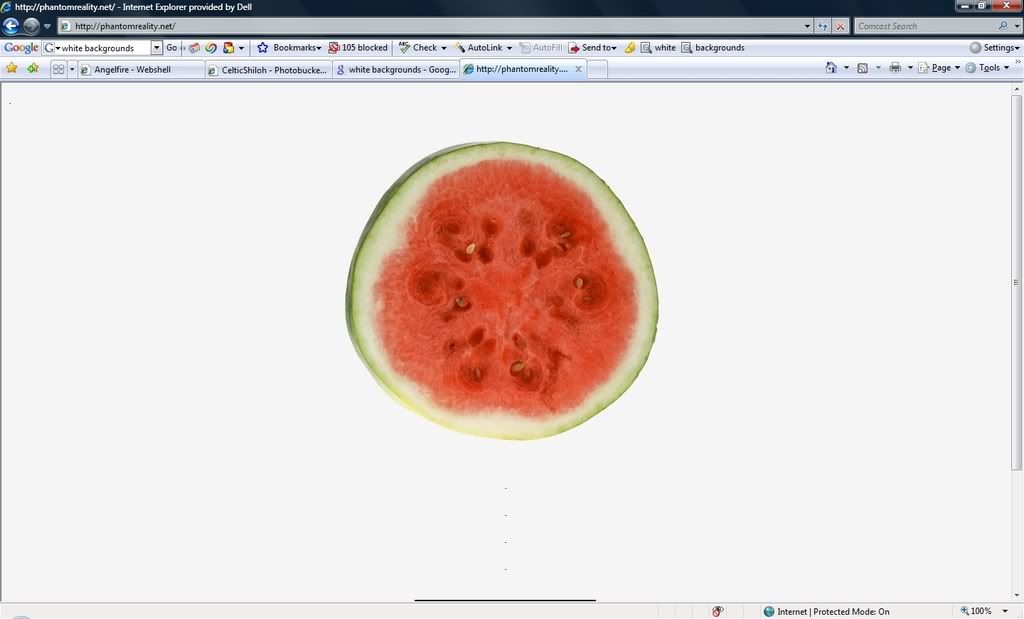The height and width of the screenshot is (619, 1024).
Task: Switch to the Angelfire - Webshell tab
Action: (141, 70)
